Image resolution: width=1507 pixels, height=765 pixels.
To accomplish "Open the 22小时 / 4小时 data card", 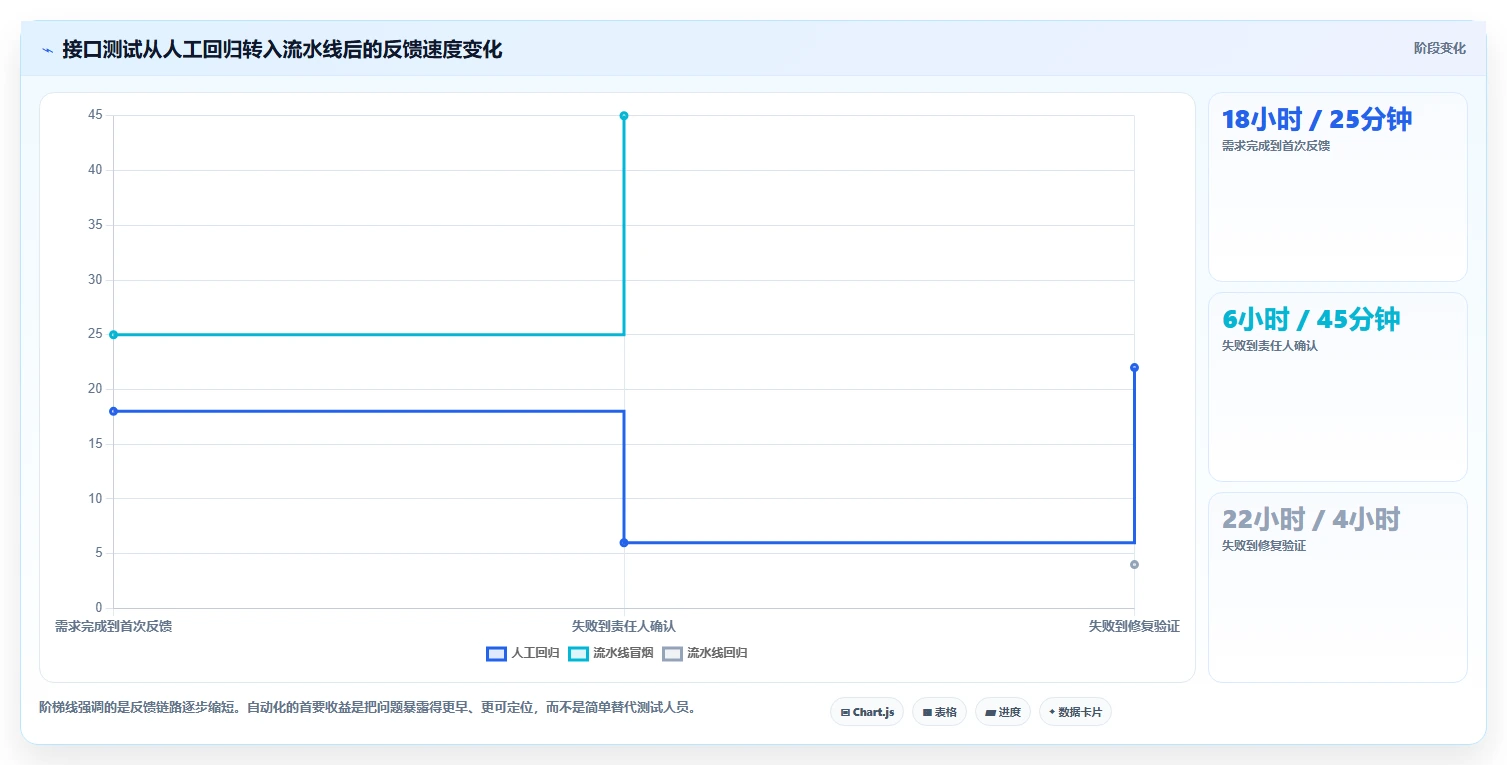I will tap(1338, 587).
